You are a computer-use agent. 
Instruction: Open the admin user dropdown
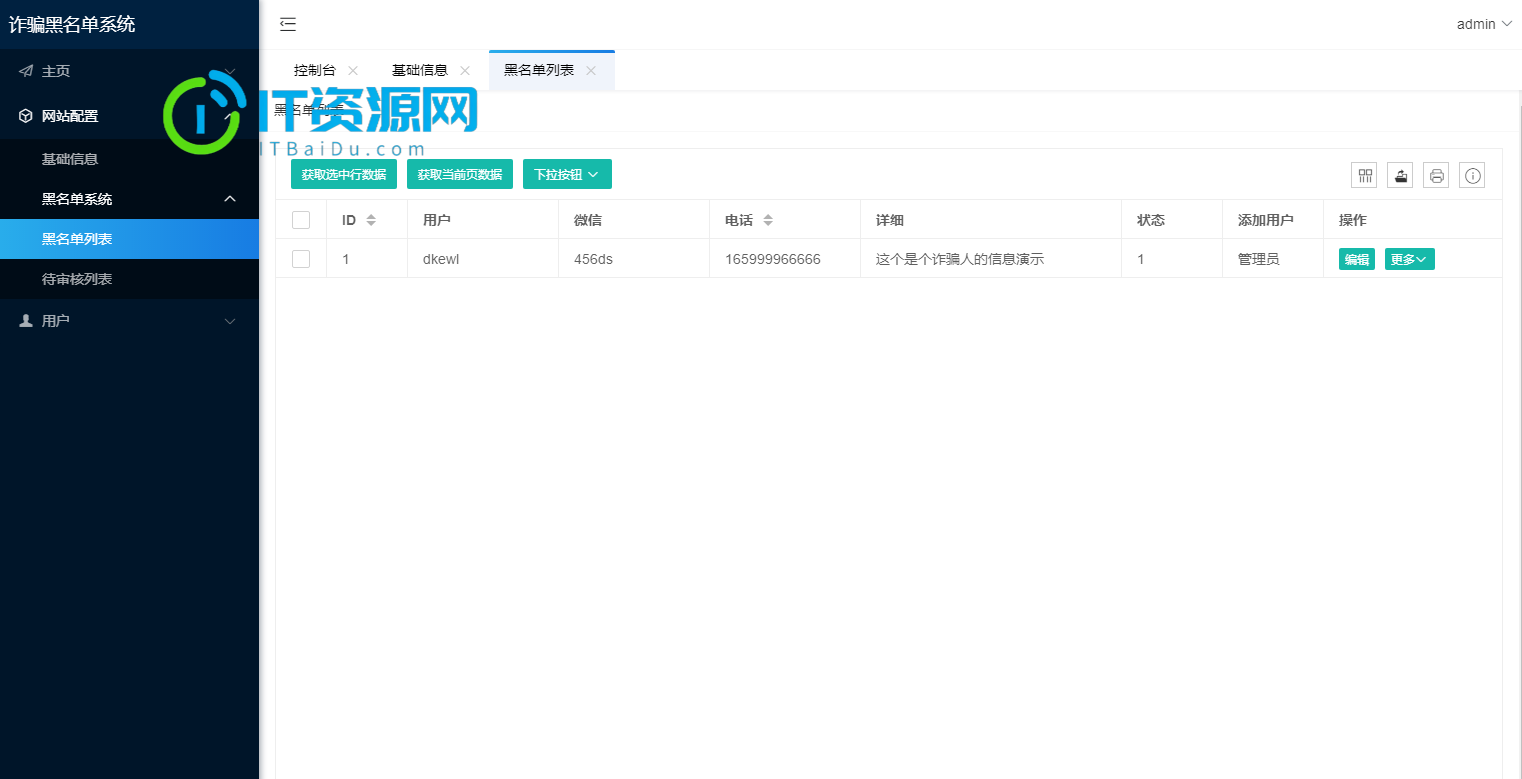click(1484, 24)
